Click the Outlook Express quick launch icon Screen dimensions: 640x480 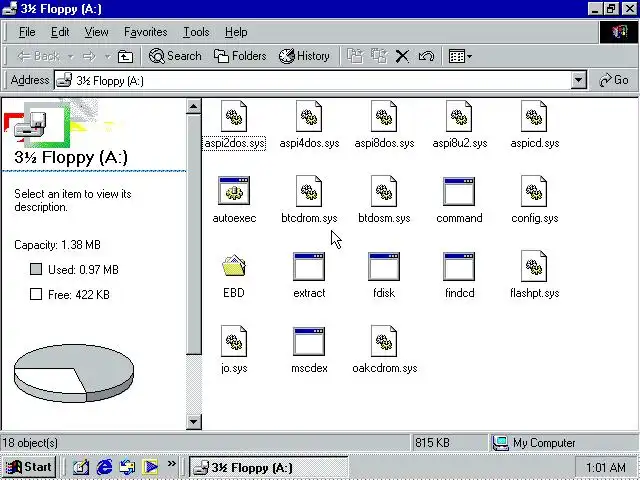coord(127,467)
